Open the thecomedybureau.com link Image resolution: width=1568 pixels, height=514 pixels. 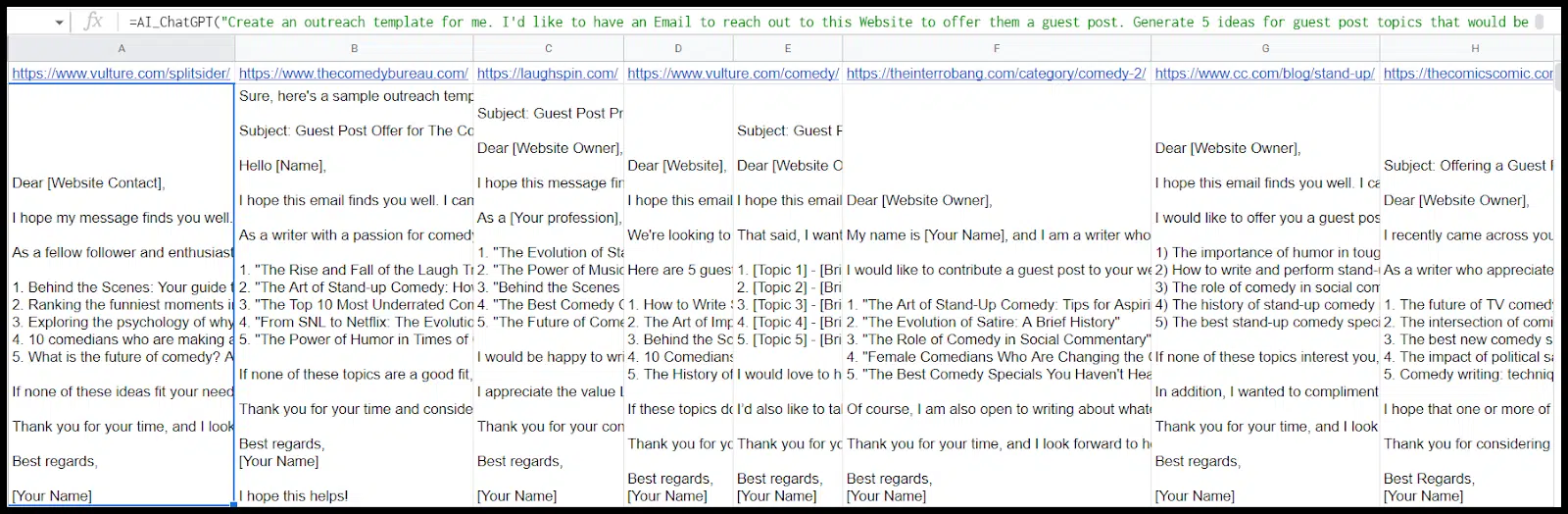pos(354,74)
